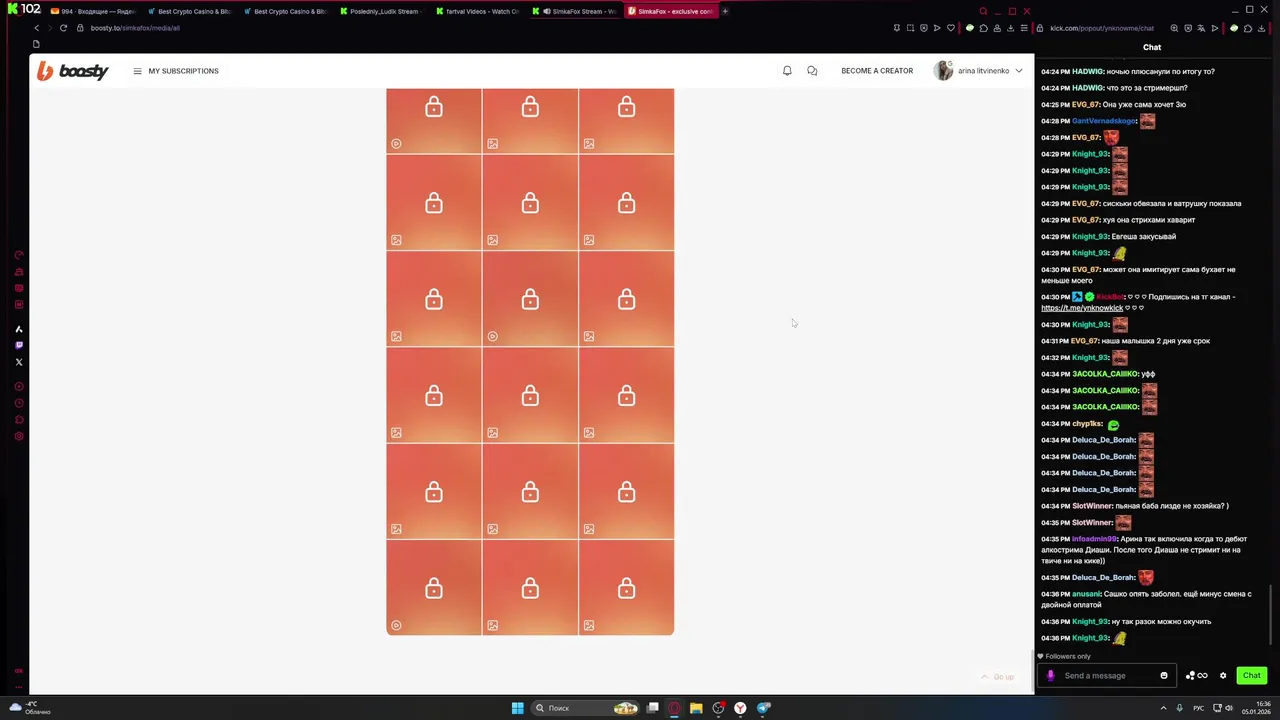This screenshot has height=720, width=1280.
Task: Open the t.me/ynknowkick link in chat
Action: [x=1082, y=308]
